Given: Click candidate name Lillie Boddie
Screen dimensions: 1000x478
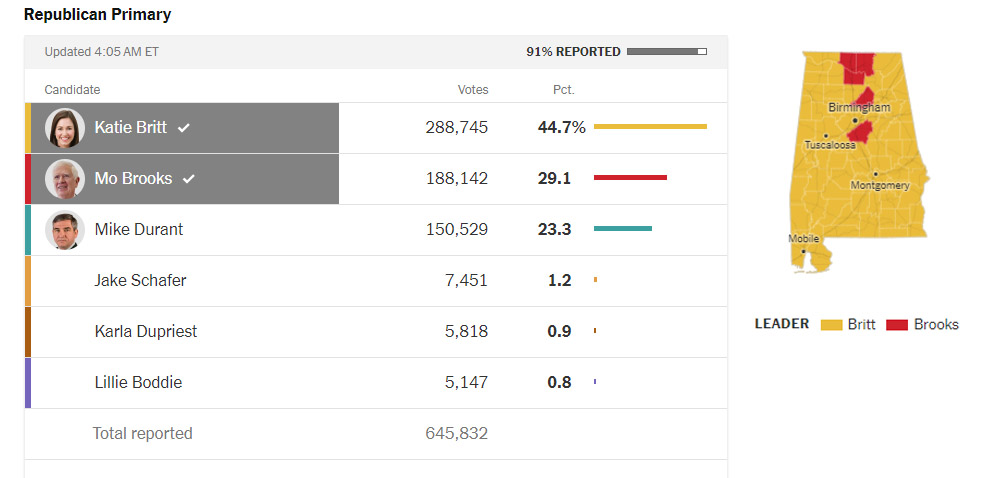Looking at the screenshot, I should tap(138, 383).
